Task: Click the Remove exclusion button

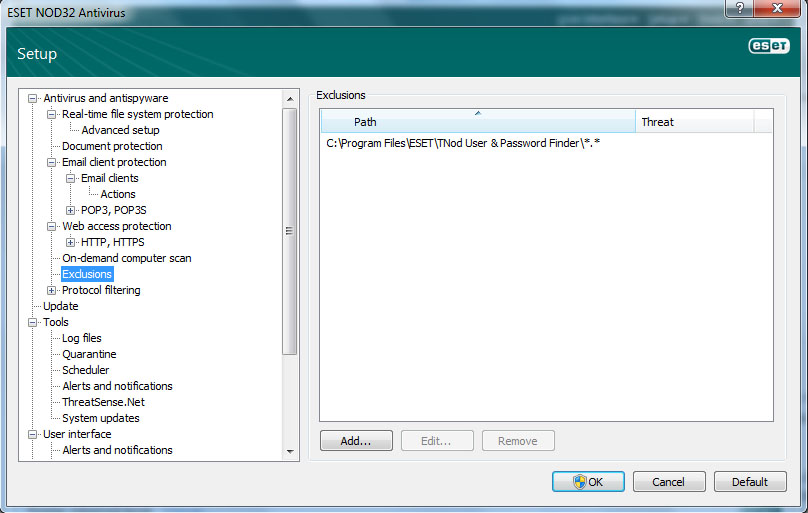Action: (518, 441)
